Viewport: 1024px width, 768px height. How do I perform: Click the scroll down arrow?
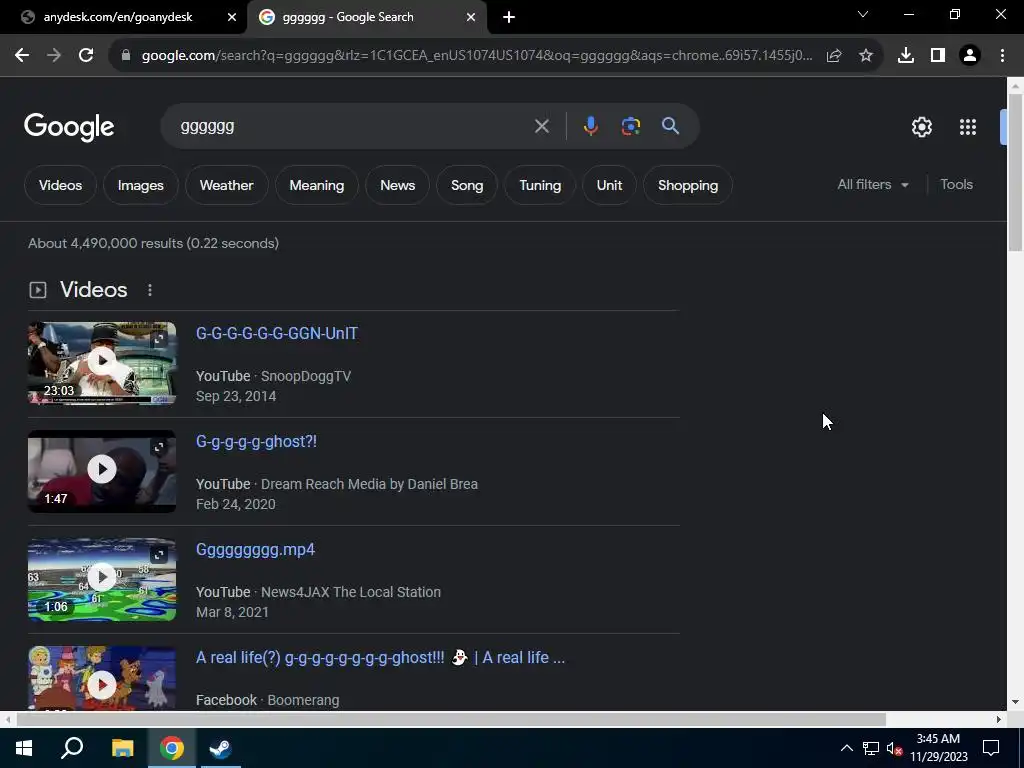pyautogui.click(x=1015, y=703)
